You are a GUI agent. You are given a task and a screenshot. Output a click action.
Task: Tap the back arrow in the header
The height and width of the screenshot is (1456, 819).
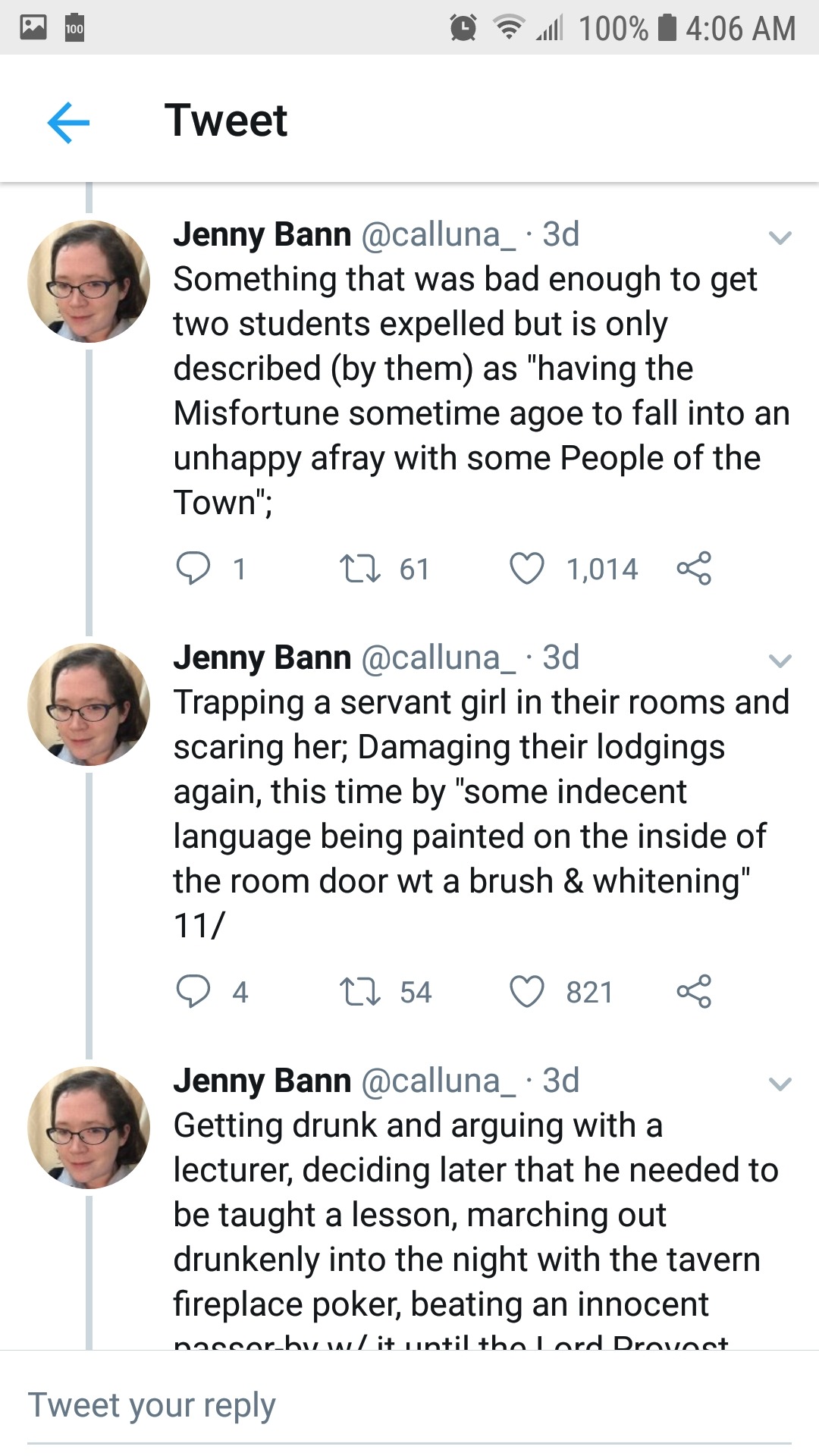pyautogui.click(x=68, y=122)
